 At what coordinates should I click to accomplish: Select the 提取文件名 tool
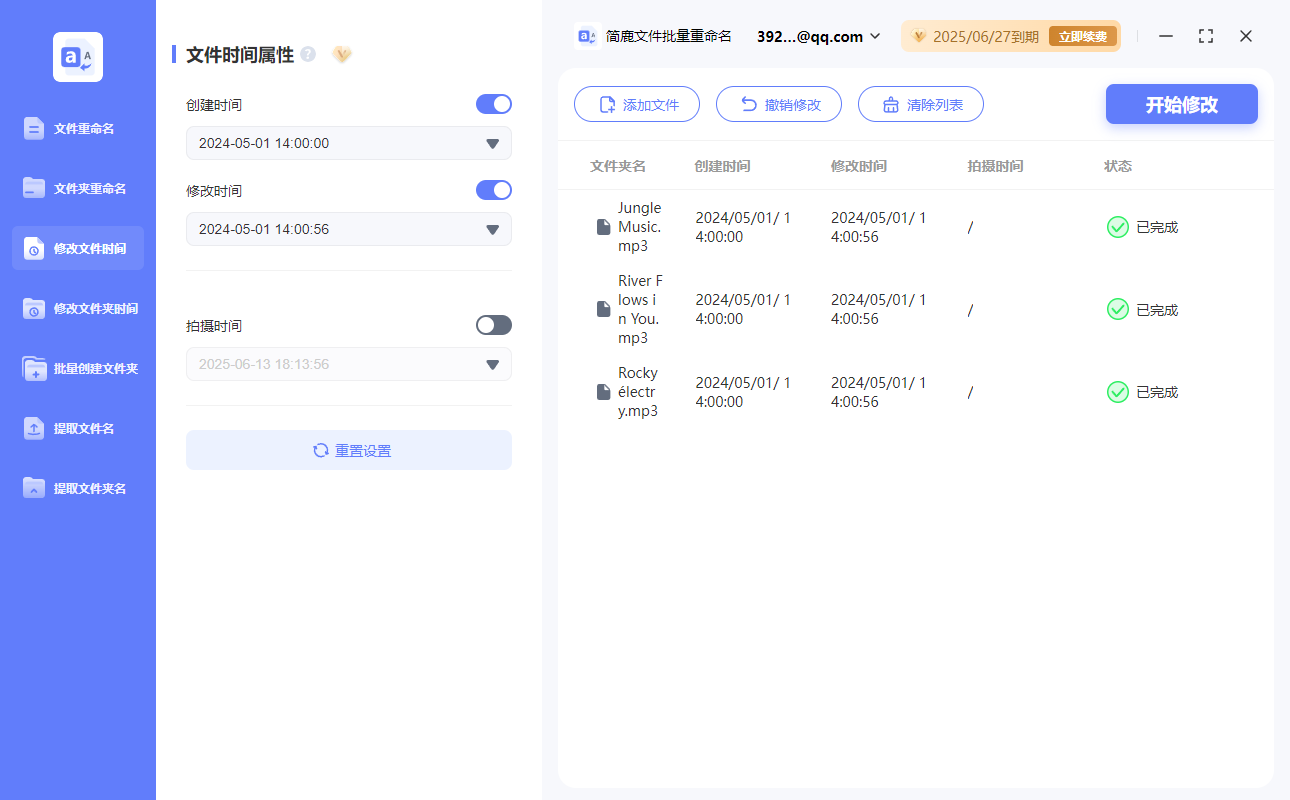[x=78, y=428]
